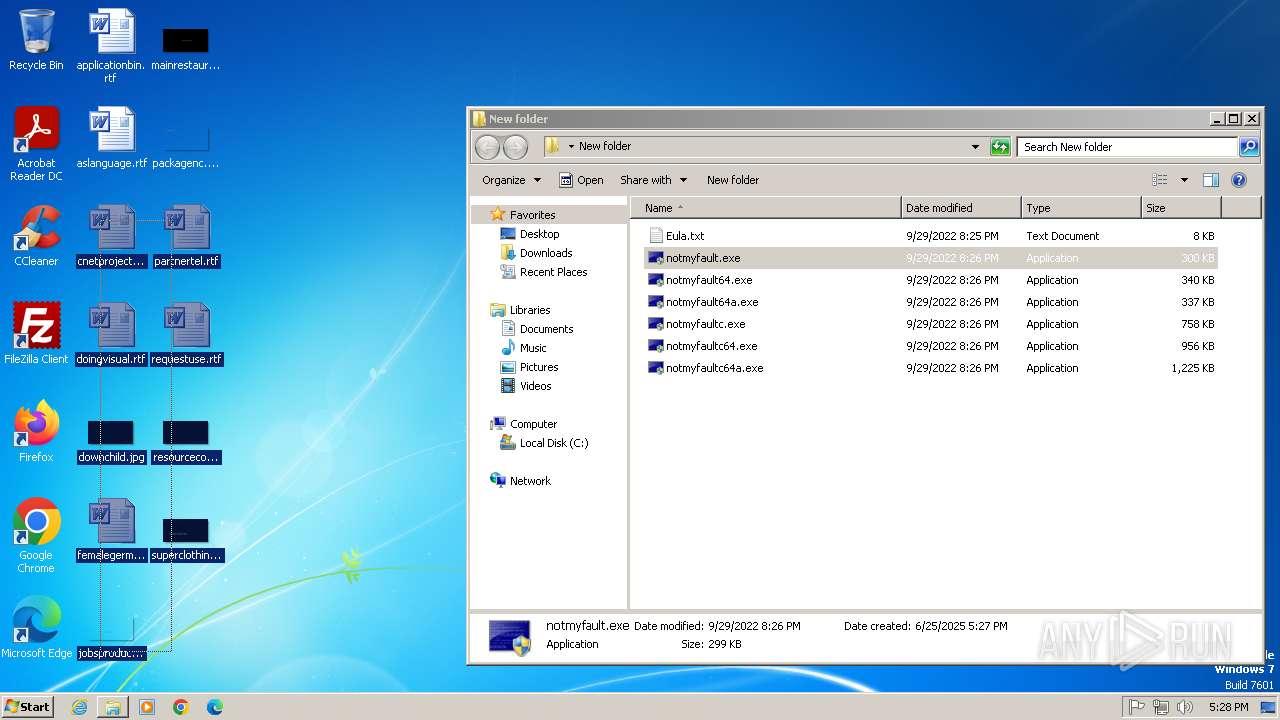Open Pictures library
Screen dimensions: 1280x720
[x=539, y=367]
